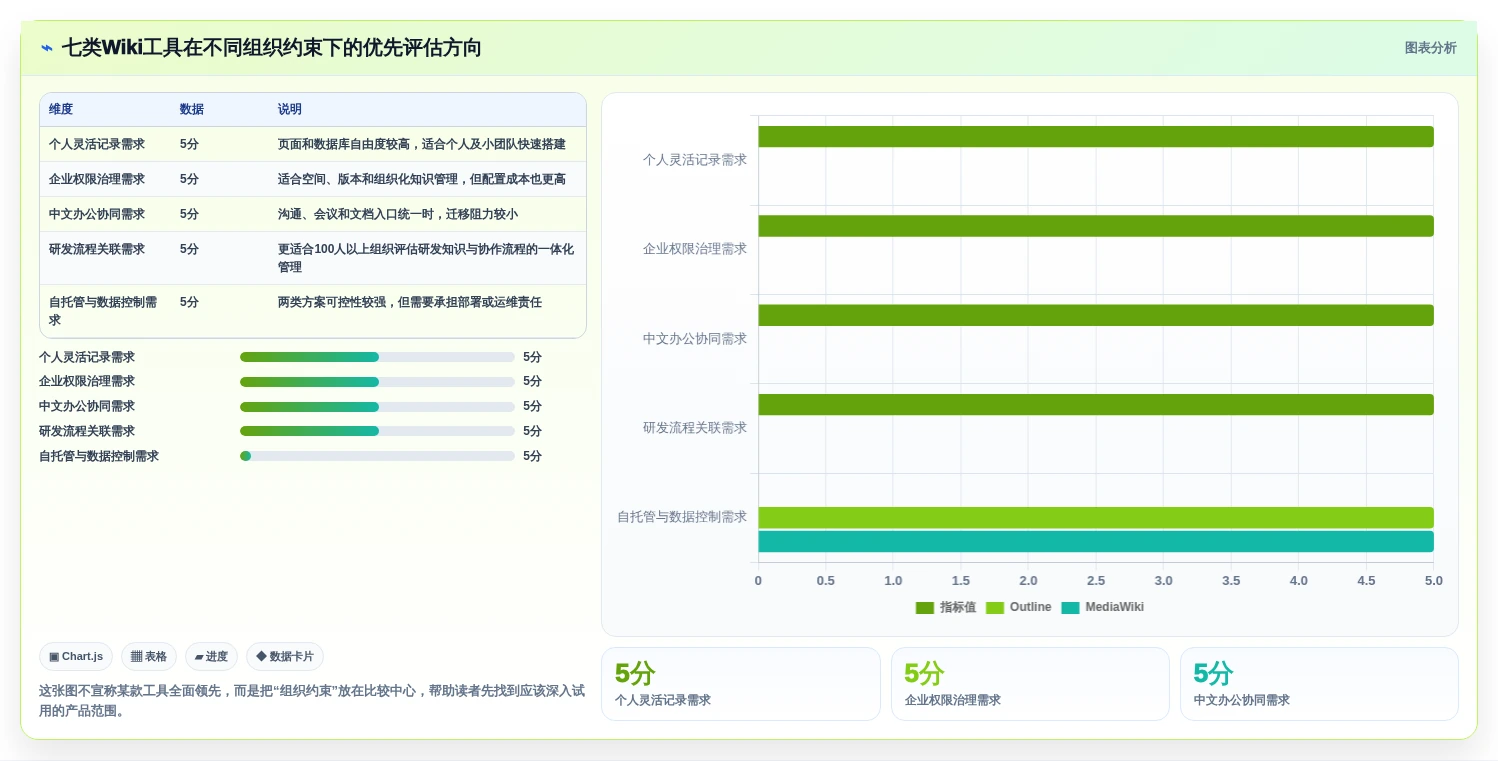The image size is (1498, 761).
Task: Open the 5分 企业权限治理需求 data card
Action: click(x=1030, y=684)
